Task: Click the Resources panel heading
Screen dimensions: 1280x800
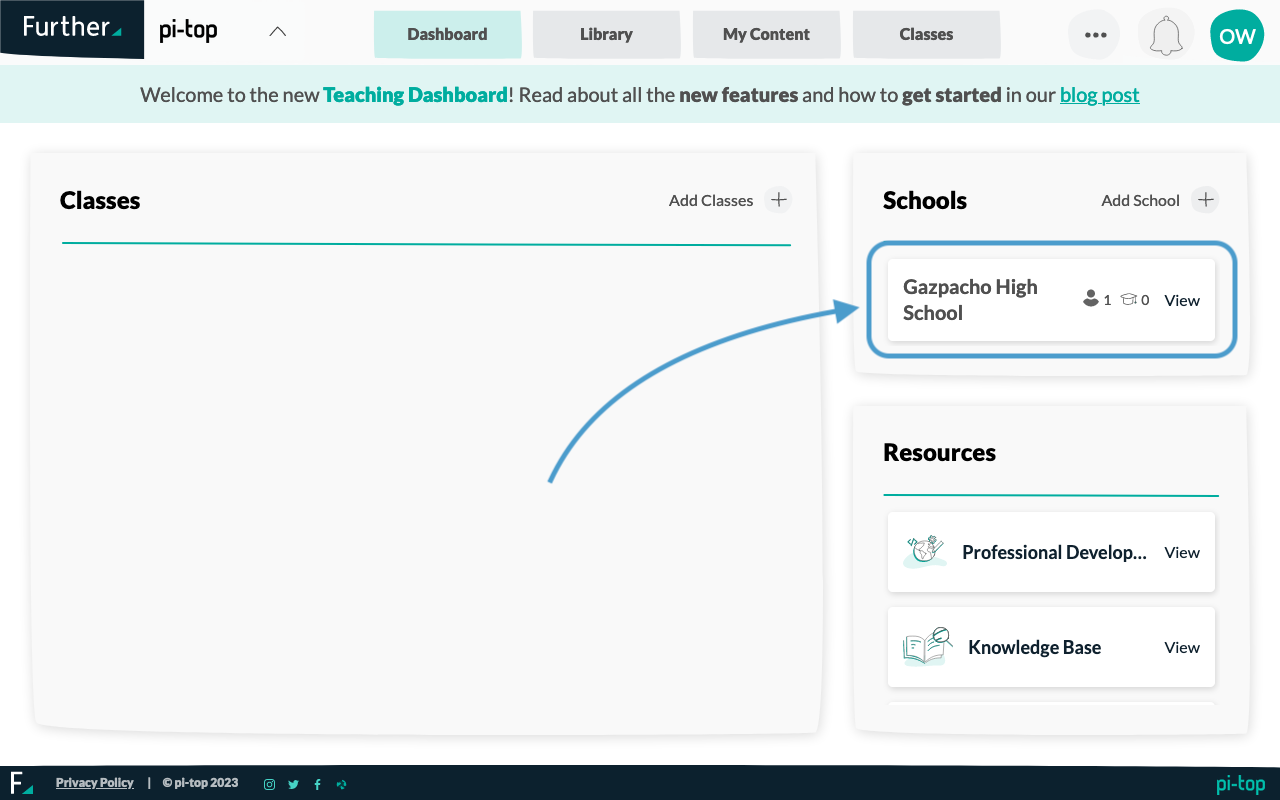Action: coord(939,452)
